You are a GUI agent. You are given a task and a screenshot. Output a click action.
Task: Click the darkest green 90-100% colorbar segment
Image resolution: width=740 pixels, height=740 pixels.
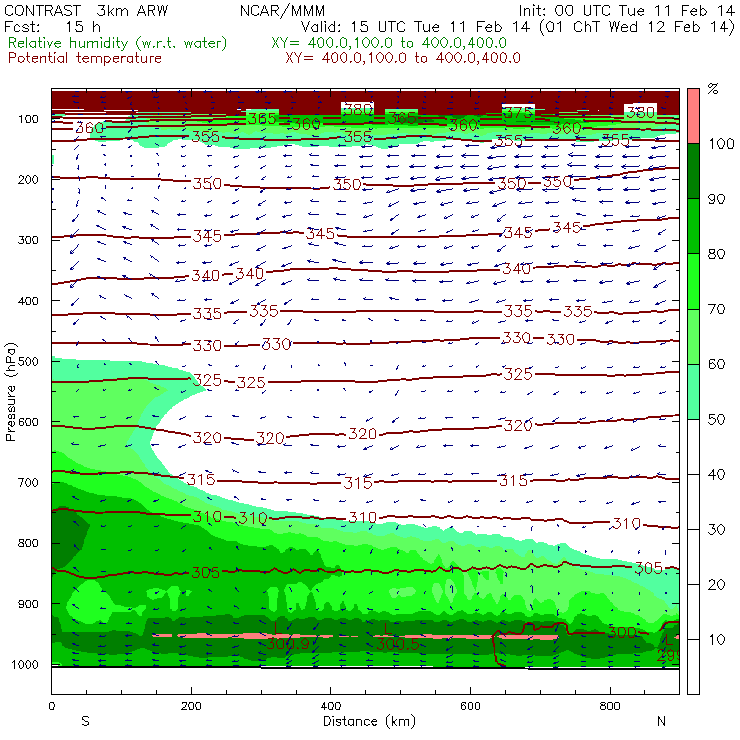tap(693, 171)
